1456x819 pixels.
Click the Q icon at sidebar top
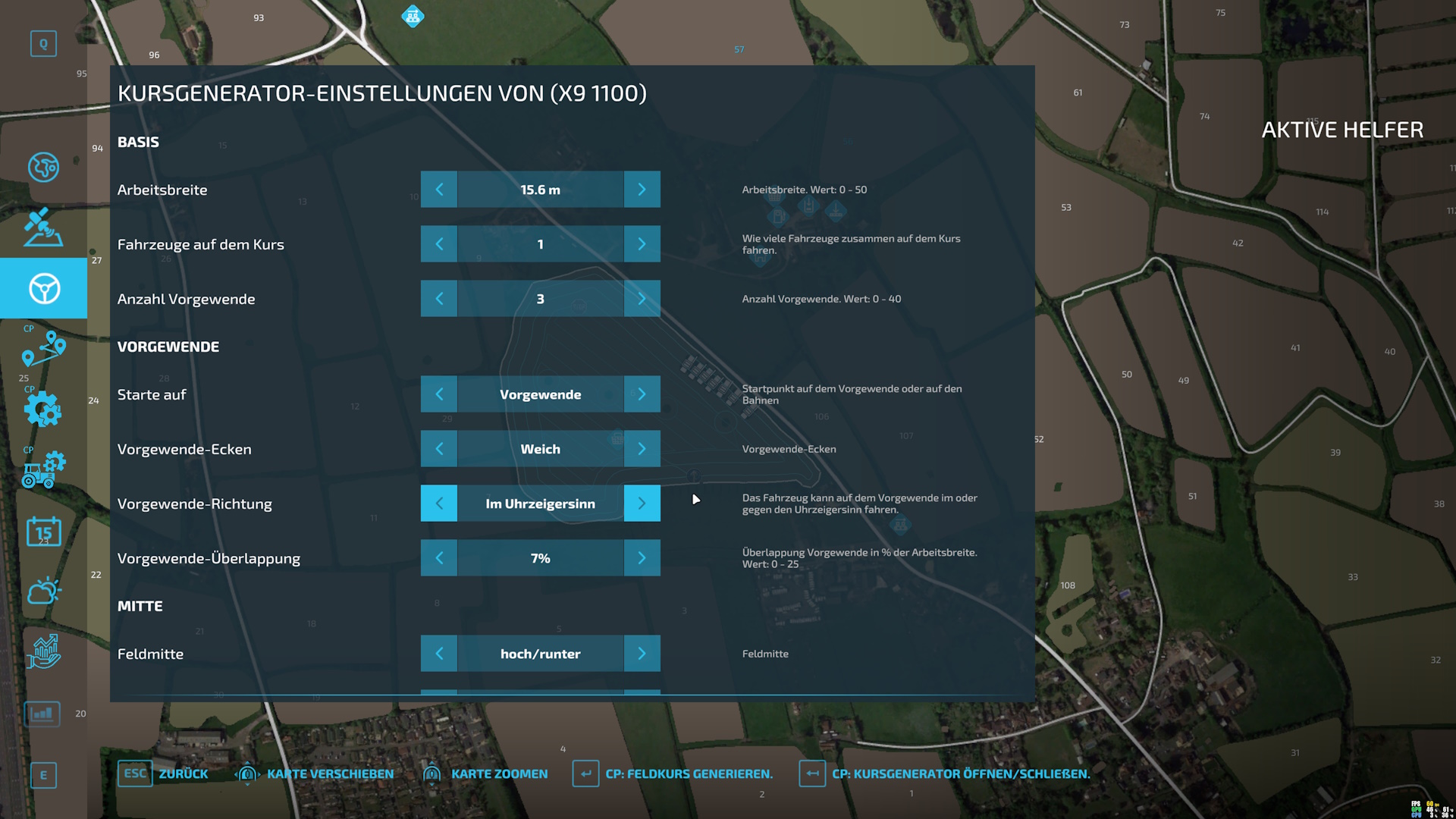tap(43, 43)
